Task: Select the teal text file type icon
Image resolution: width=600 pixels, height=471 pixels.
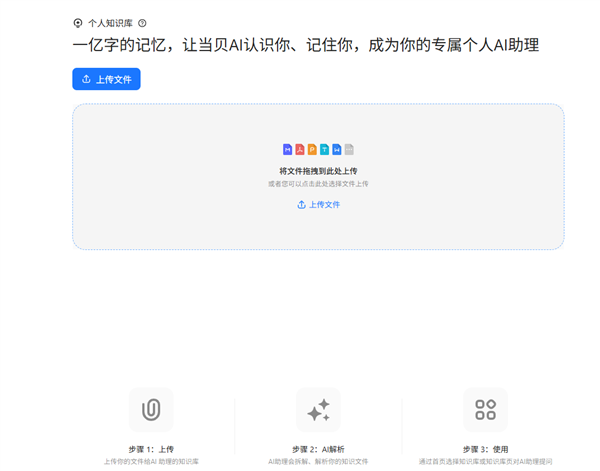Action: tap(325, 150)
